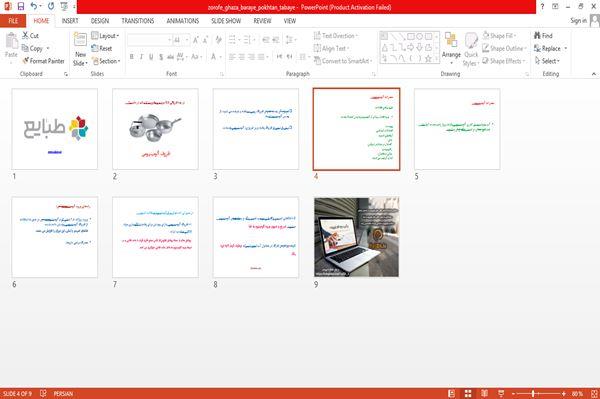The image size is (600, 399).
Task: Open Quick Styles gallery
Action: tap(471, 50)
